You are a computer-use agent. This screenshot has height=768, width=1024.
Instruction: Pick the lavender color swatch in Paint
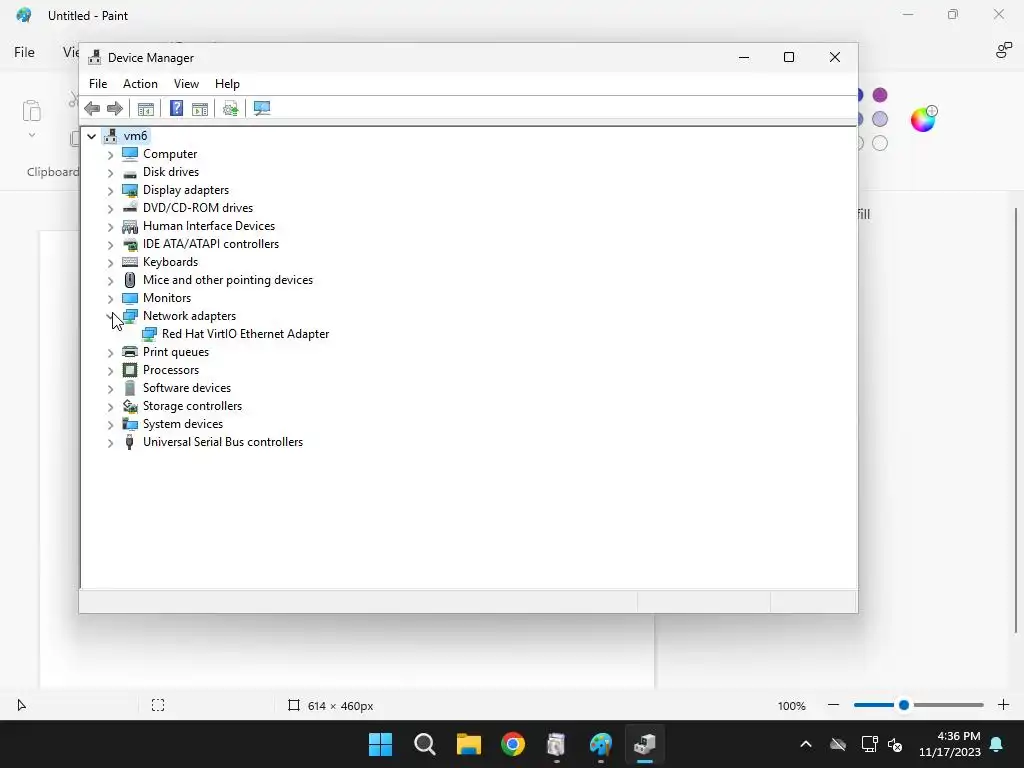880,119
